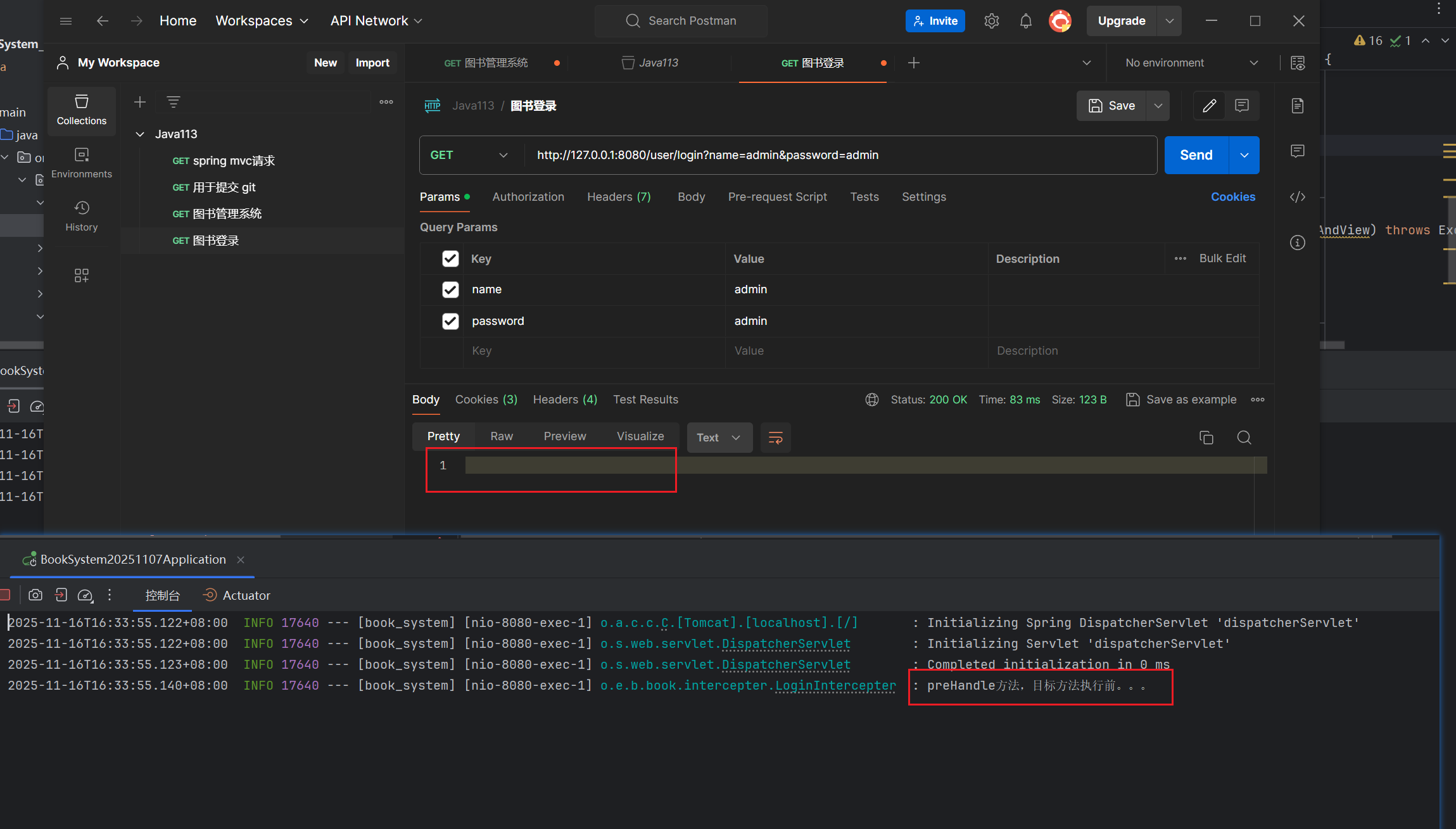This screenshot has width=1456, height=829.
Task: Open the Collections sidebar panel
Action: [x=82, y=110]
